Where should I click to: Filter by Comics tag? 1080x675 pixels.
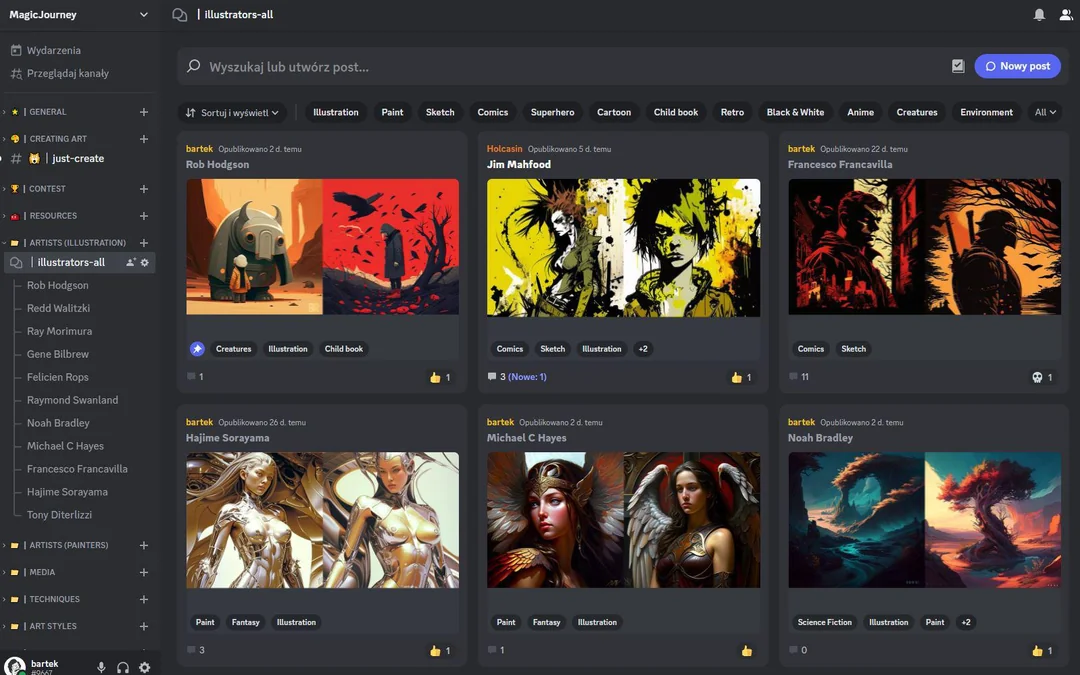point(492,112)
